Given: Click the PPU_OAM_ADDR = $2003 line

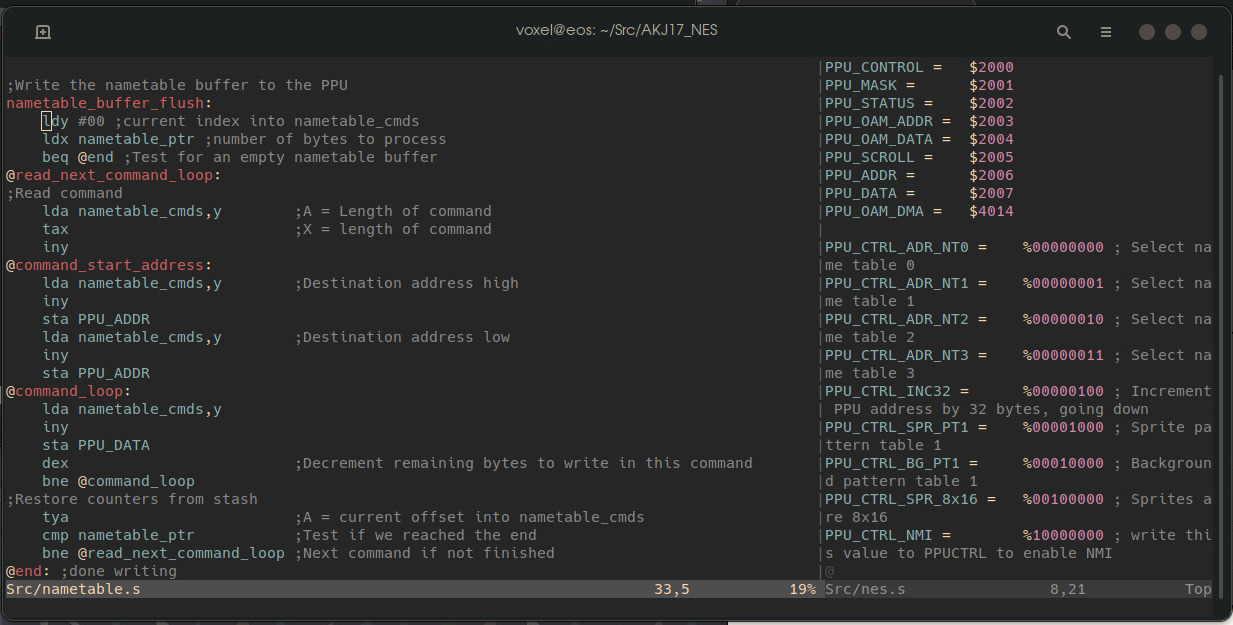Looking at the screenshot, I should (x=919, y=121).
